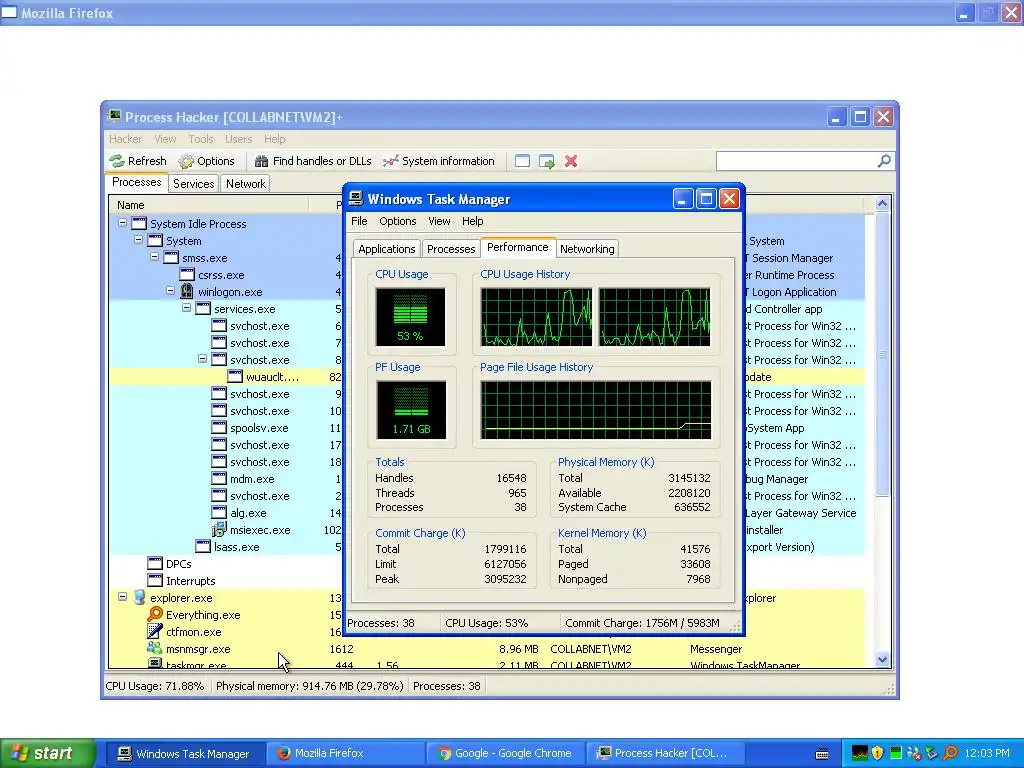Click the on-screen keyboard taskbar icon

(822, 754)
